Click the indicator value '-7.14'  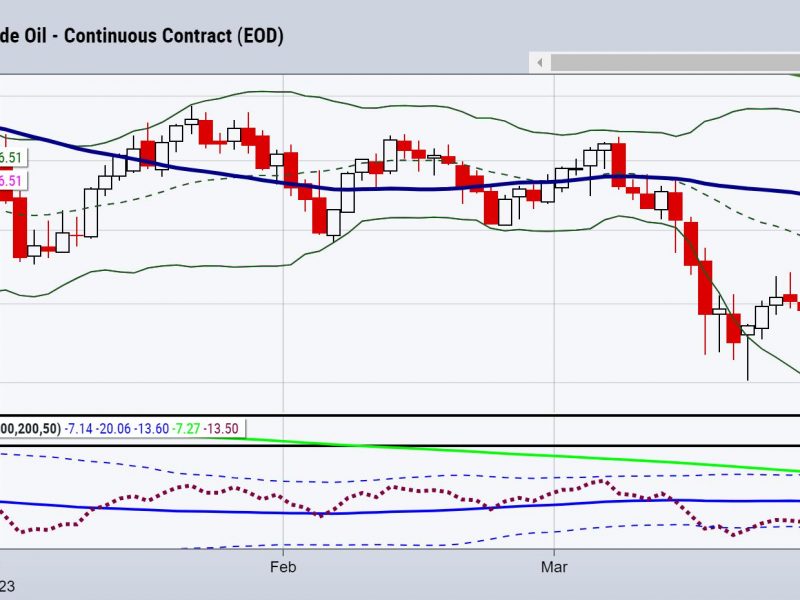coord(79,429)
